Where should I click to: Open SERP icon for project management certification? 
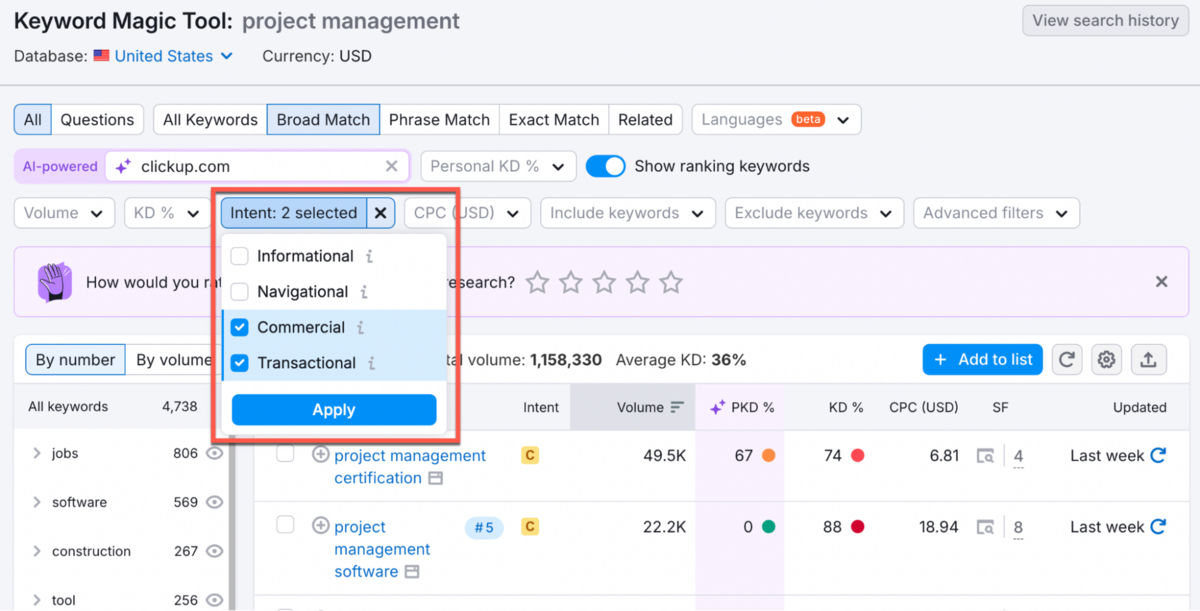click(x=986, y=456)
